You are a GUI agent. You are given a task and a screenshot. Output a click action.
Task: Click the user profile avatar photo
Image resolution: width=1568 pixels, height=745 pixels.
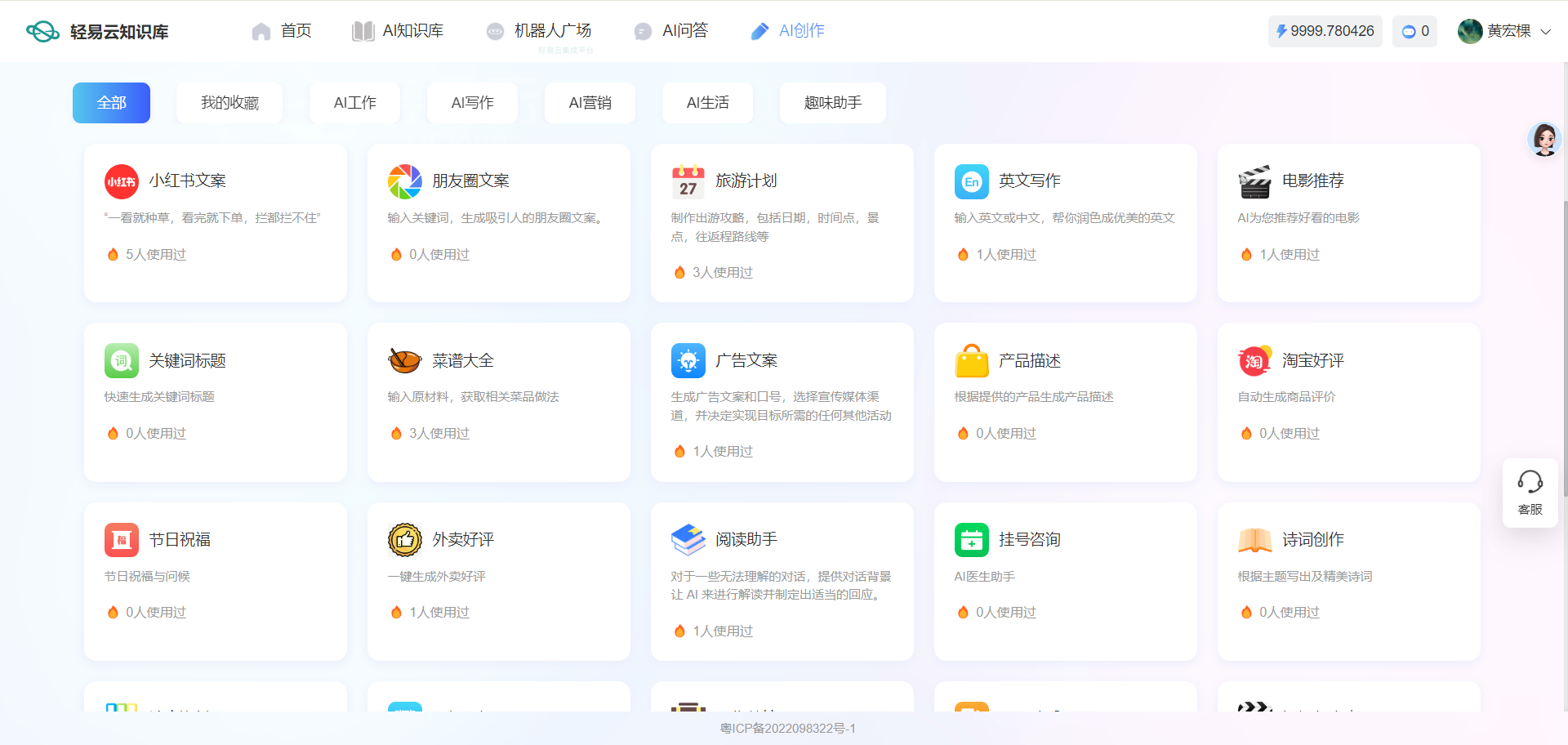[x=1470, y=31]
